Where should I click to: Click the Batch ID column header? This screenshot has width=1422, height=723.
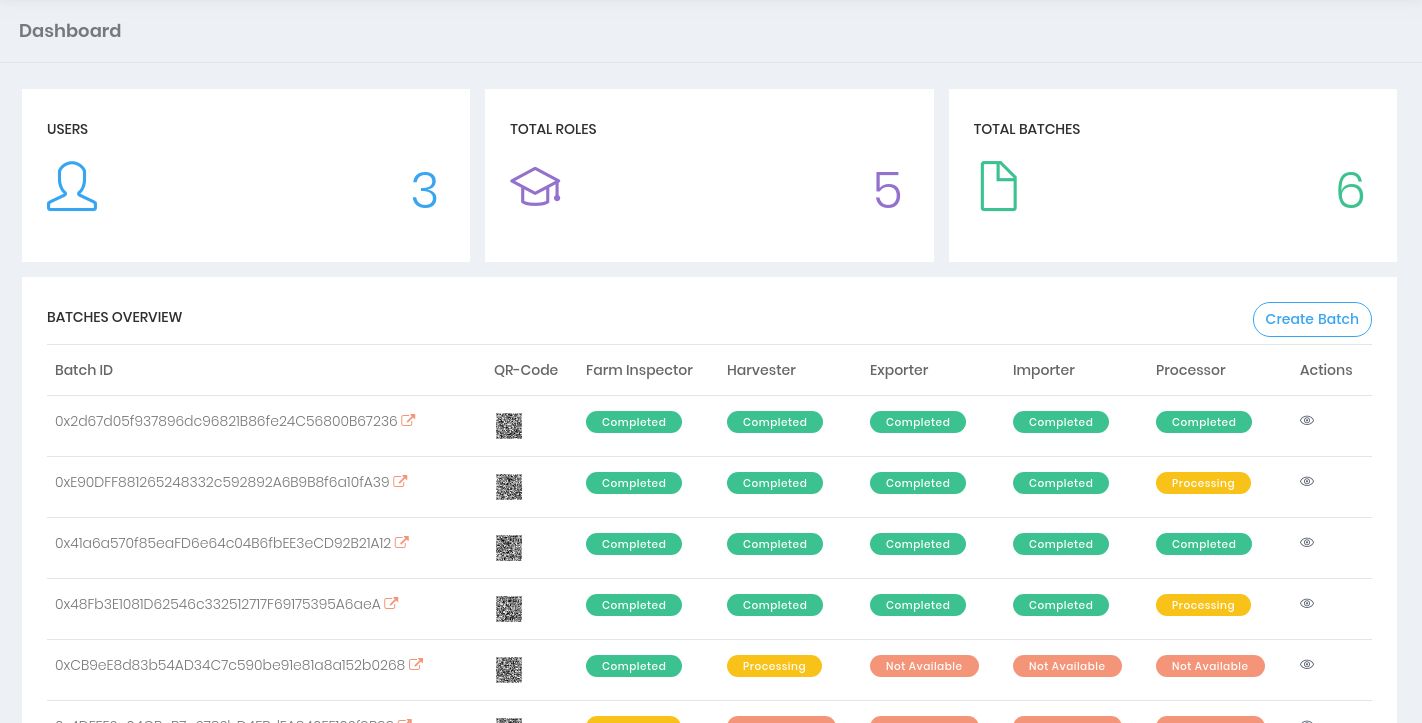pos(84,370)
